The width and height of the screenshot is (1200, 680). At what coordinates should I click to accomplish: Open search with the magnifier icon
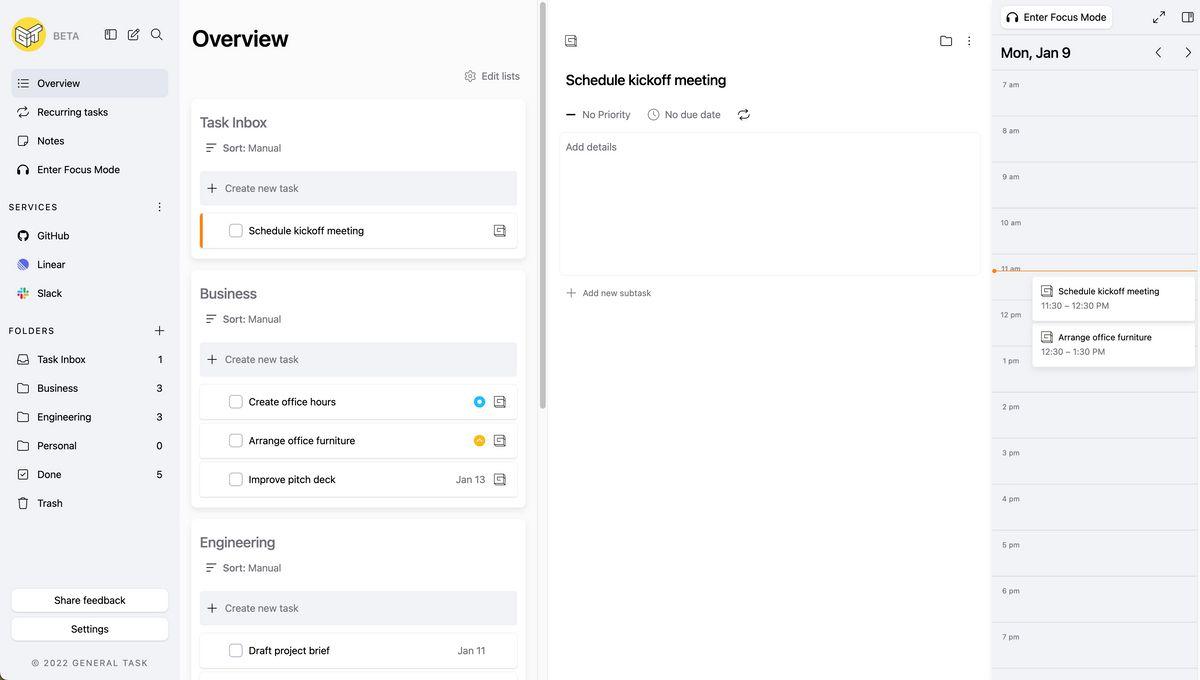click(x=157, y=35)
